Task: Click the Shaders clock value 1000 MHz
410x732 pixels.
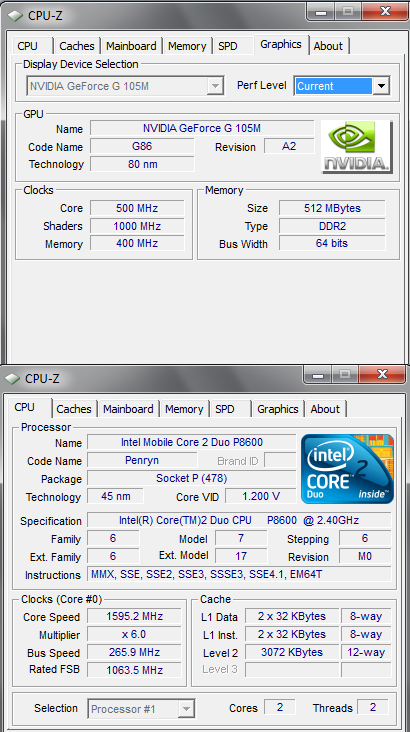Action: [x=137, y=226]
